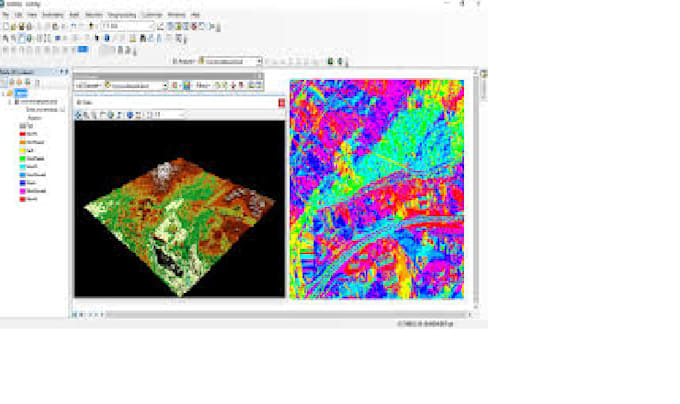The height and width of the screenshot is (404, 680).
Task: Click the colorful aspect raster map
Action: pyautogui.click(x=377, y=189)
